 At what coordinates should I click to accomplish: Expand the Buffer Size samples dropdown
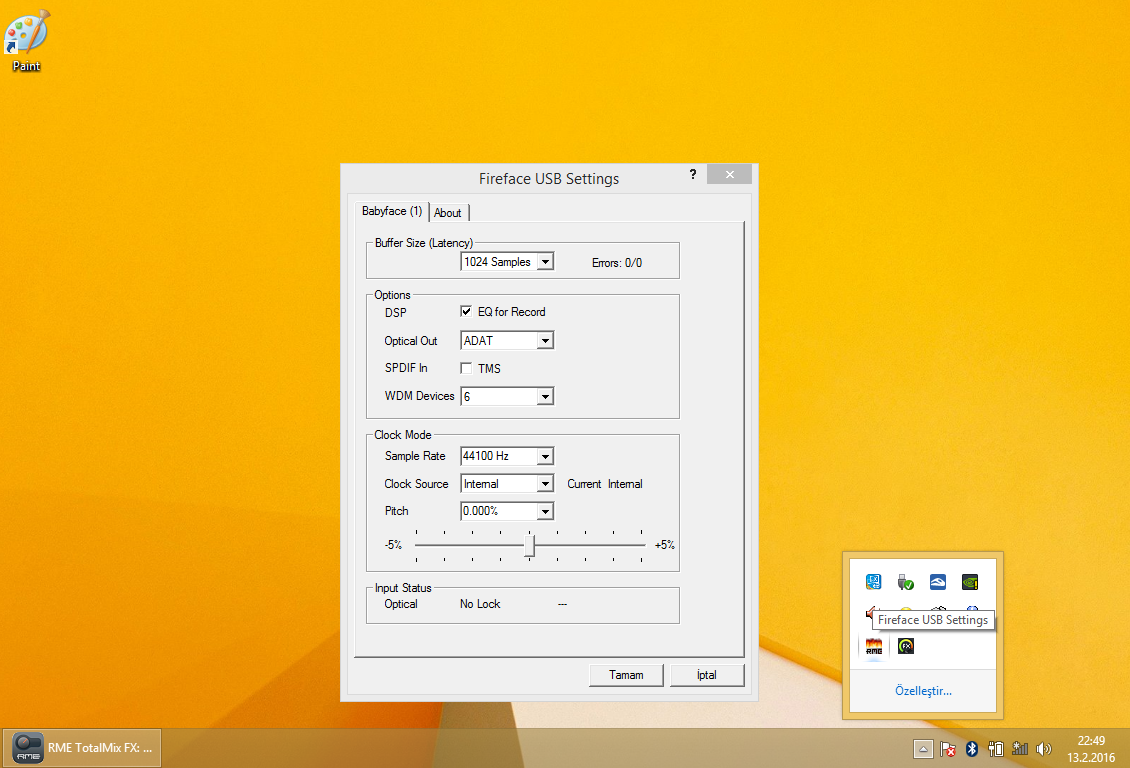pos(545,262)
